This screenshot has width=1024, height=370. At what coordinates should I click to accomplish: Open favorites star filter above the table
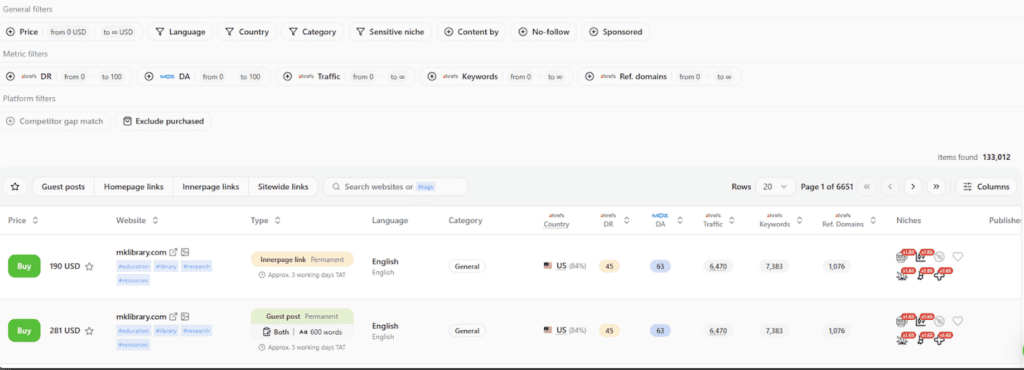[x=15, y=187]
